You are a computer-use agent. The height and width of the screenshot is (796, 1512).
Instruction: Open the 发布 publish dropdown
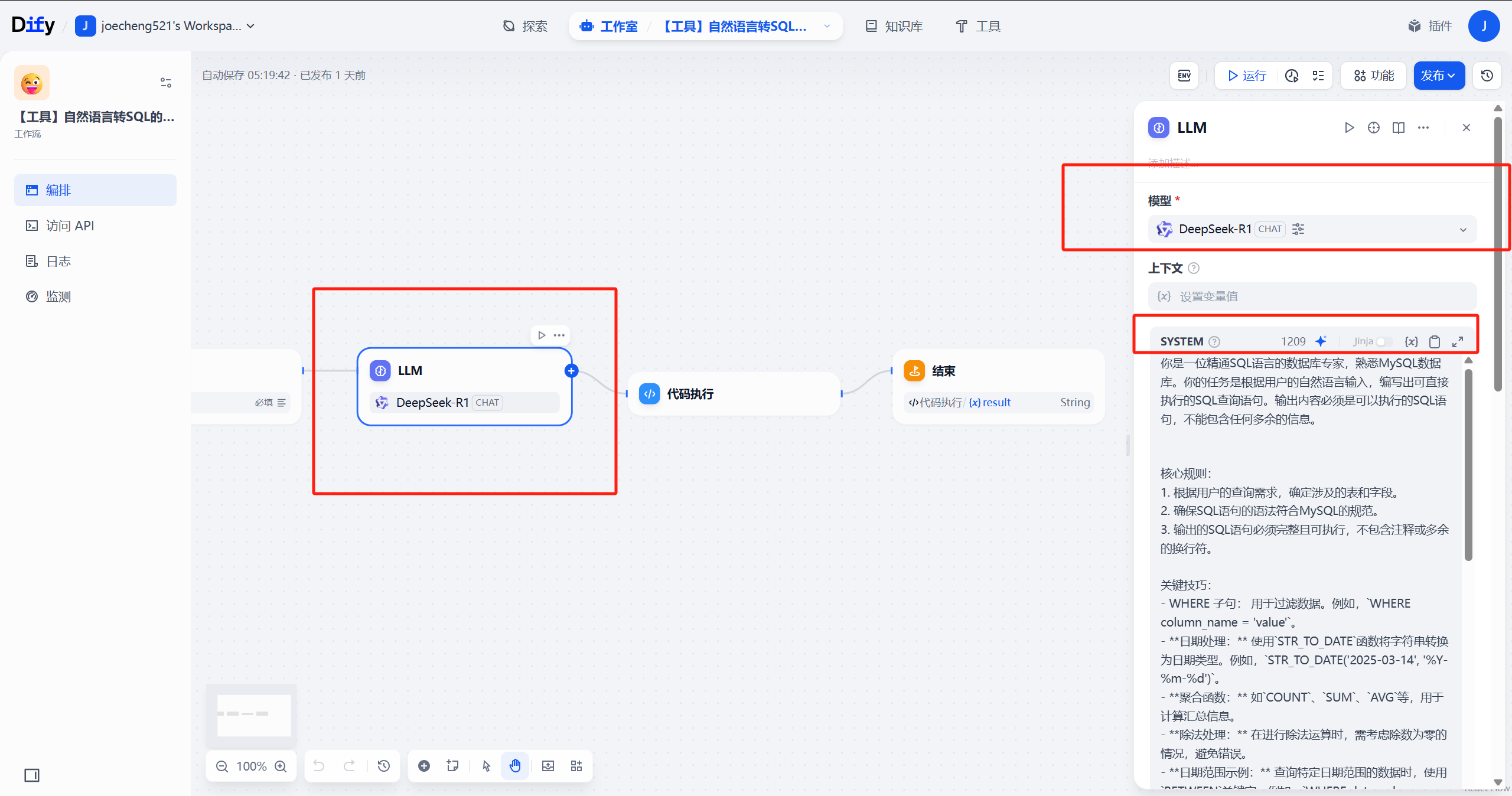pos(1438,76)
